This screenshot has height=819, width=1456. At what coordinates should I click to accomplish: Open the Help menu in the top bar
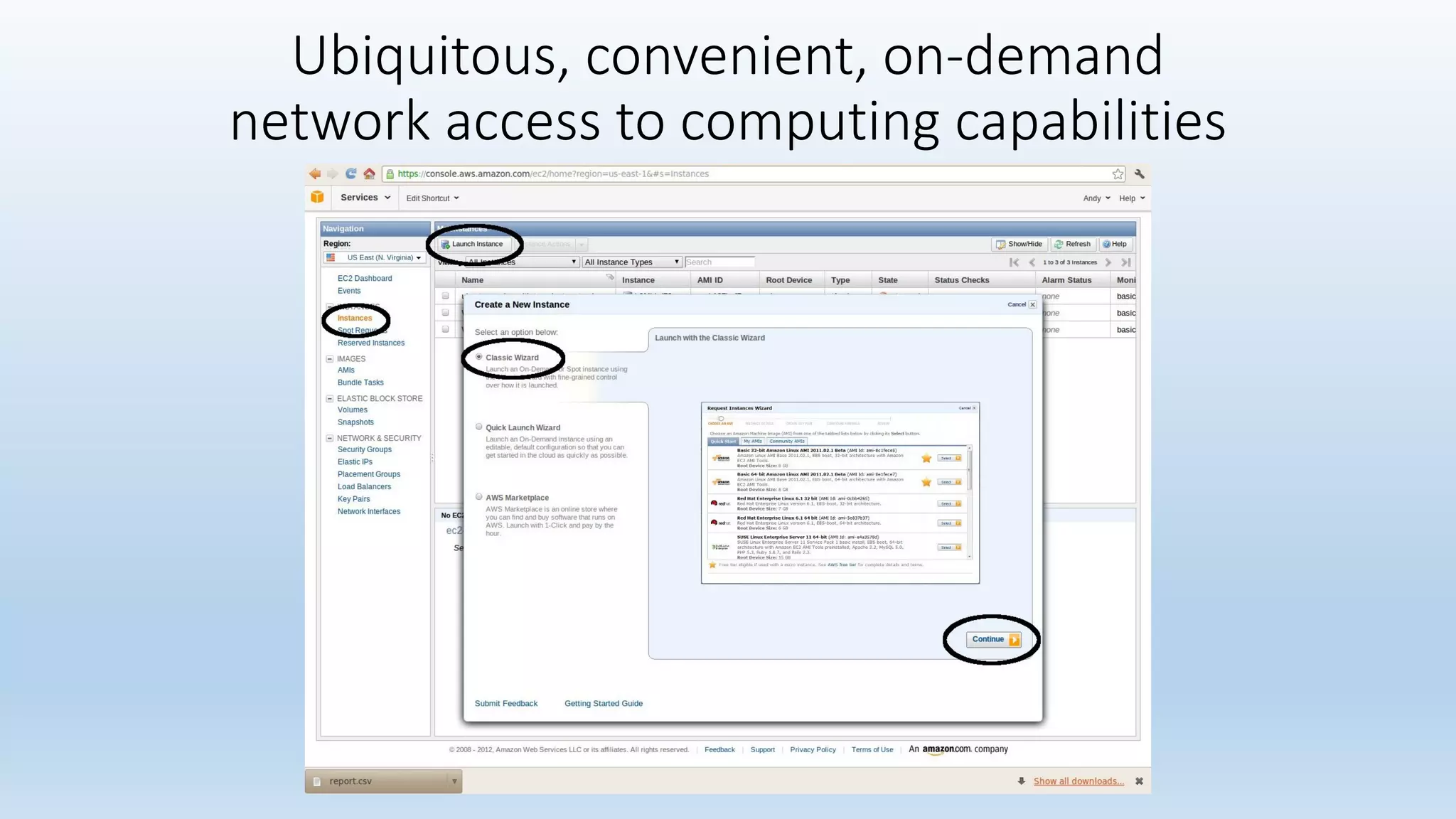coord(1132,198)
